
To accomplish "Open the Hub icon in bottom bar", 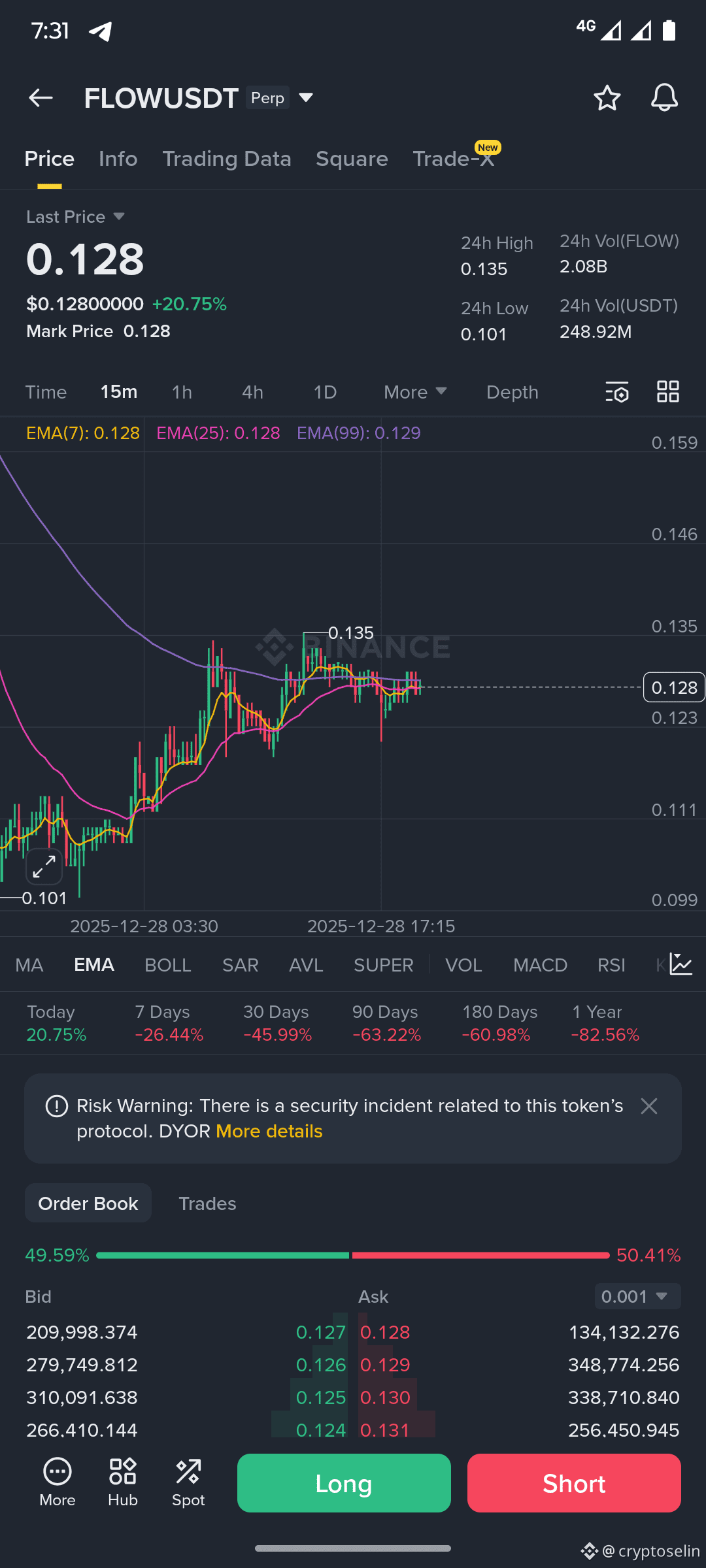I will [123, 1483].
